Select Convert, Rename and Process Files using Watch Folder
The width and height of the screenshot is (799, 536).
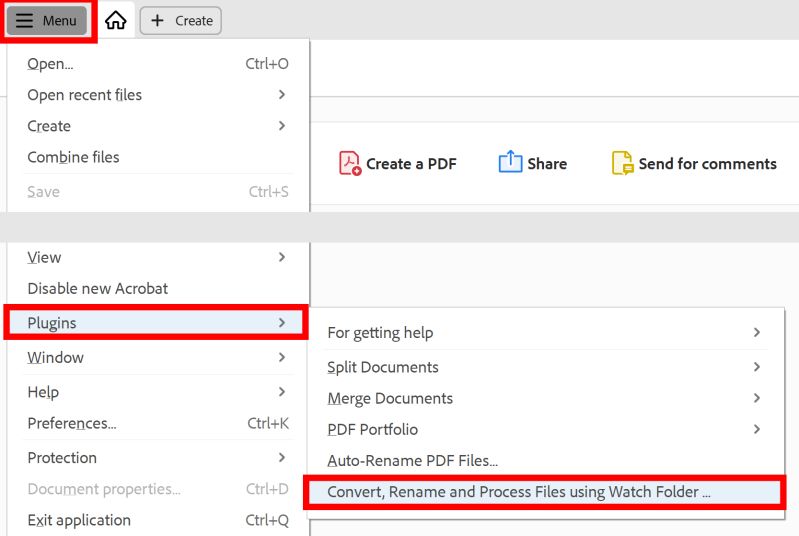pos(545,492)
